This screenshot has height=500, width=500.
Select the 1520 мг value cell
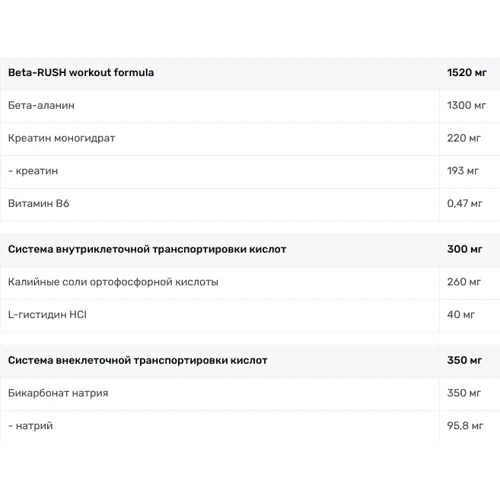[x=467, y=73]
